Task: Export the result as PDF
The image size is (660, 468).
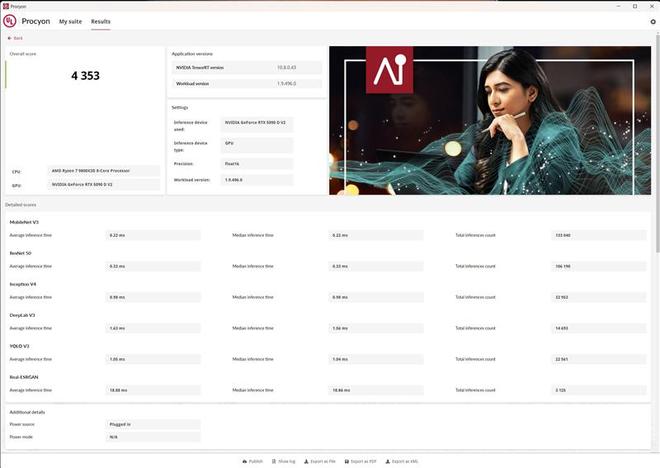Action: point(360,461)
